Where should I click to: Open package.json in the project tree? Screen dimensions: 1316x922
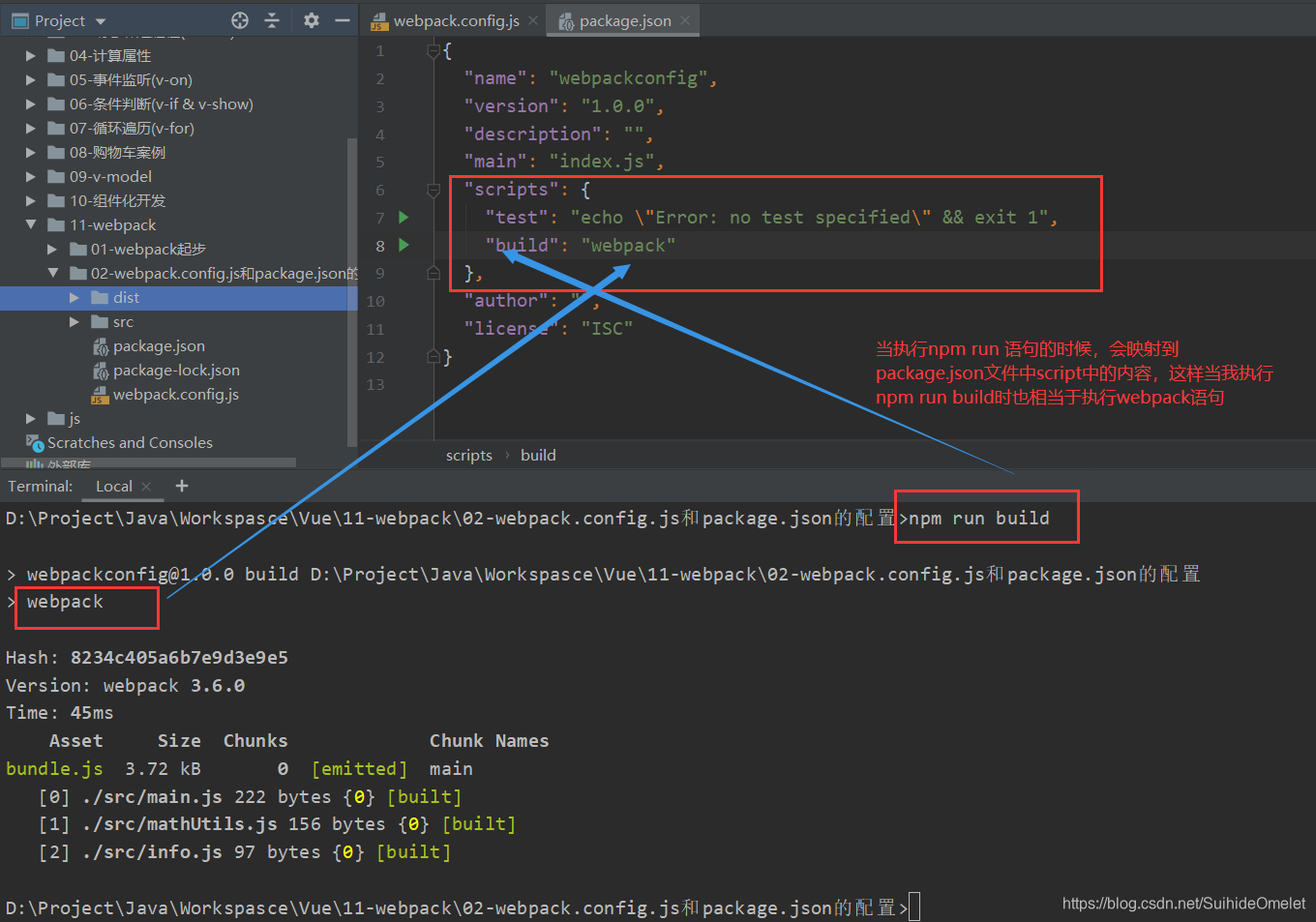(159, 346)
